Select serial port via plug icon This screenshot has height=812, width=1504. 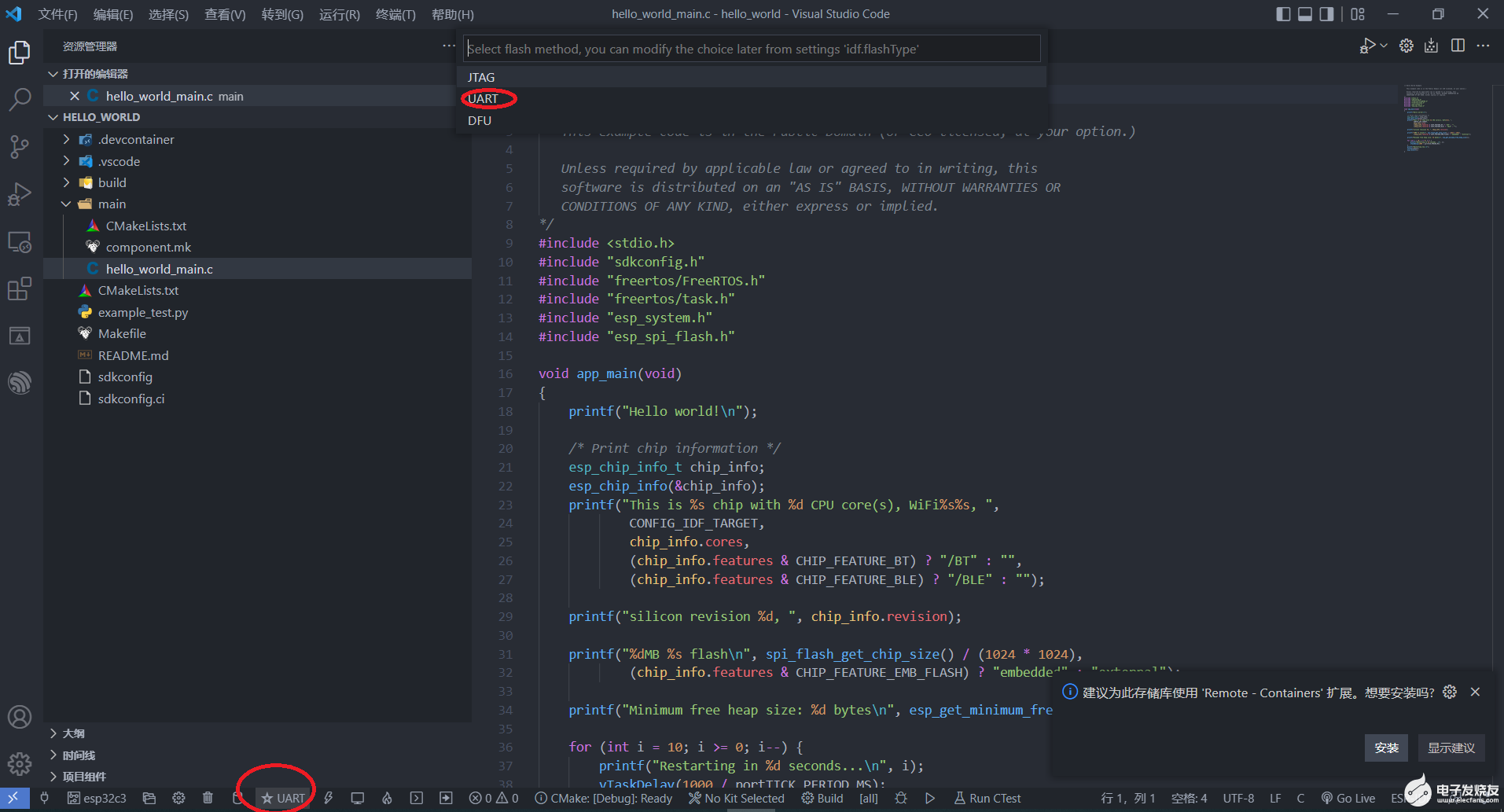45,798
